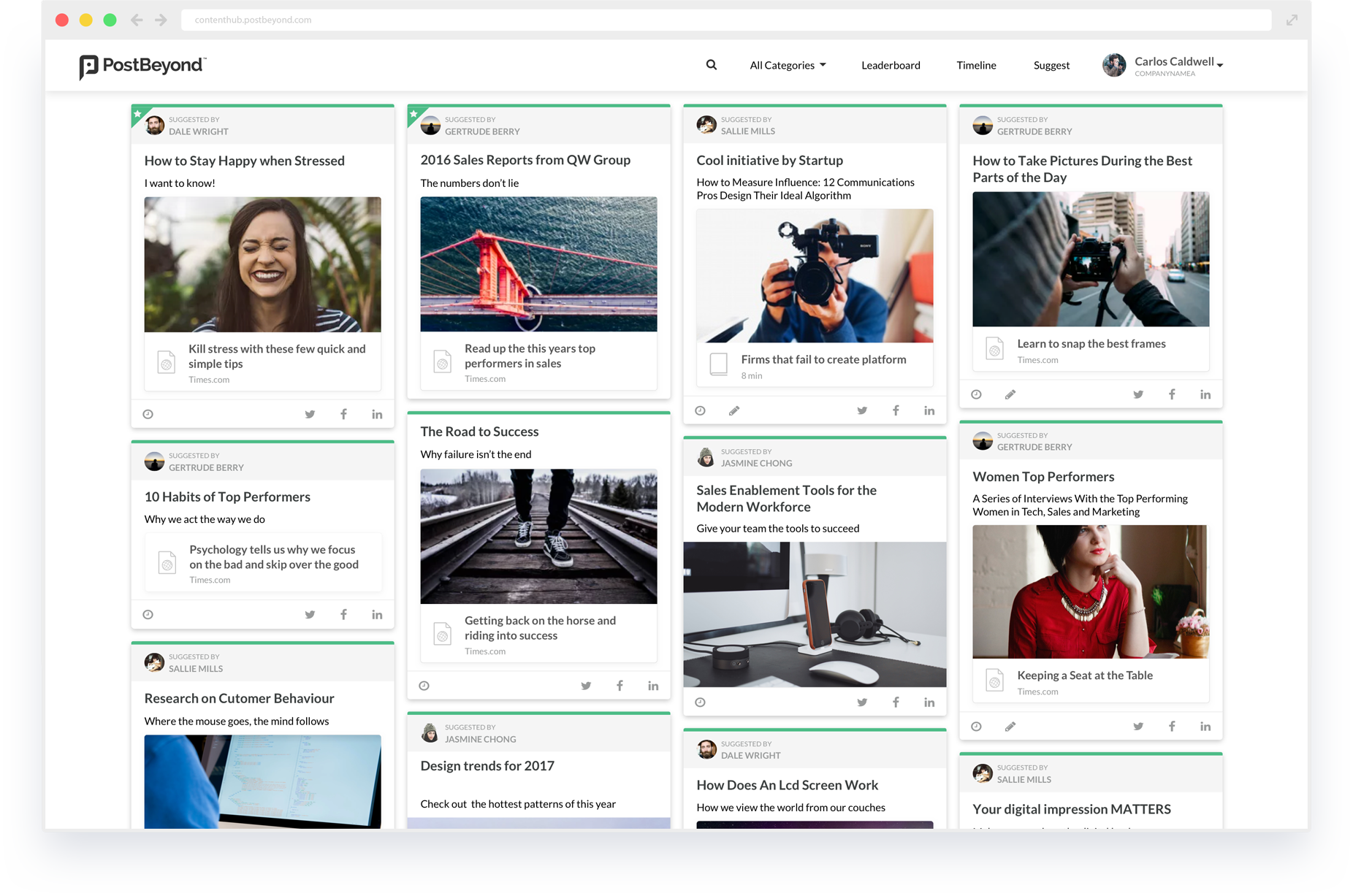Open the 2016 Sales Reports from QW Group title
The image size is (1353, 896).
point(525,160)
